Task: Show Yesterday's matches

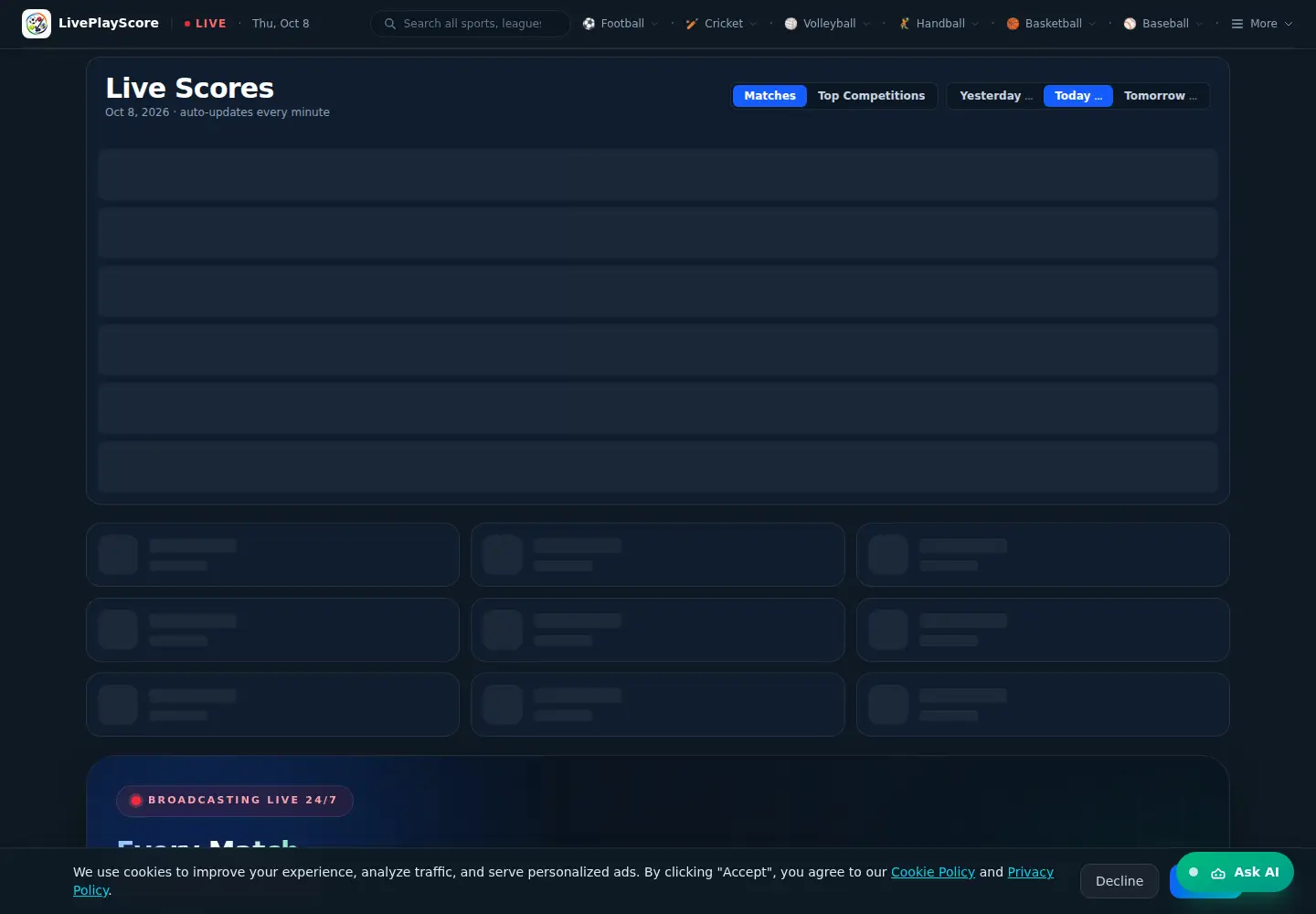Action: coord(996,96)
